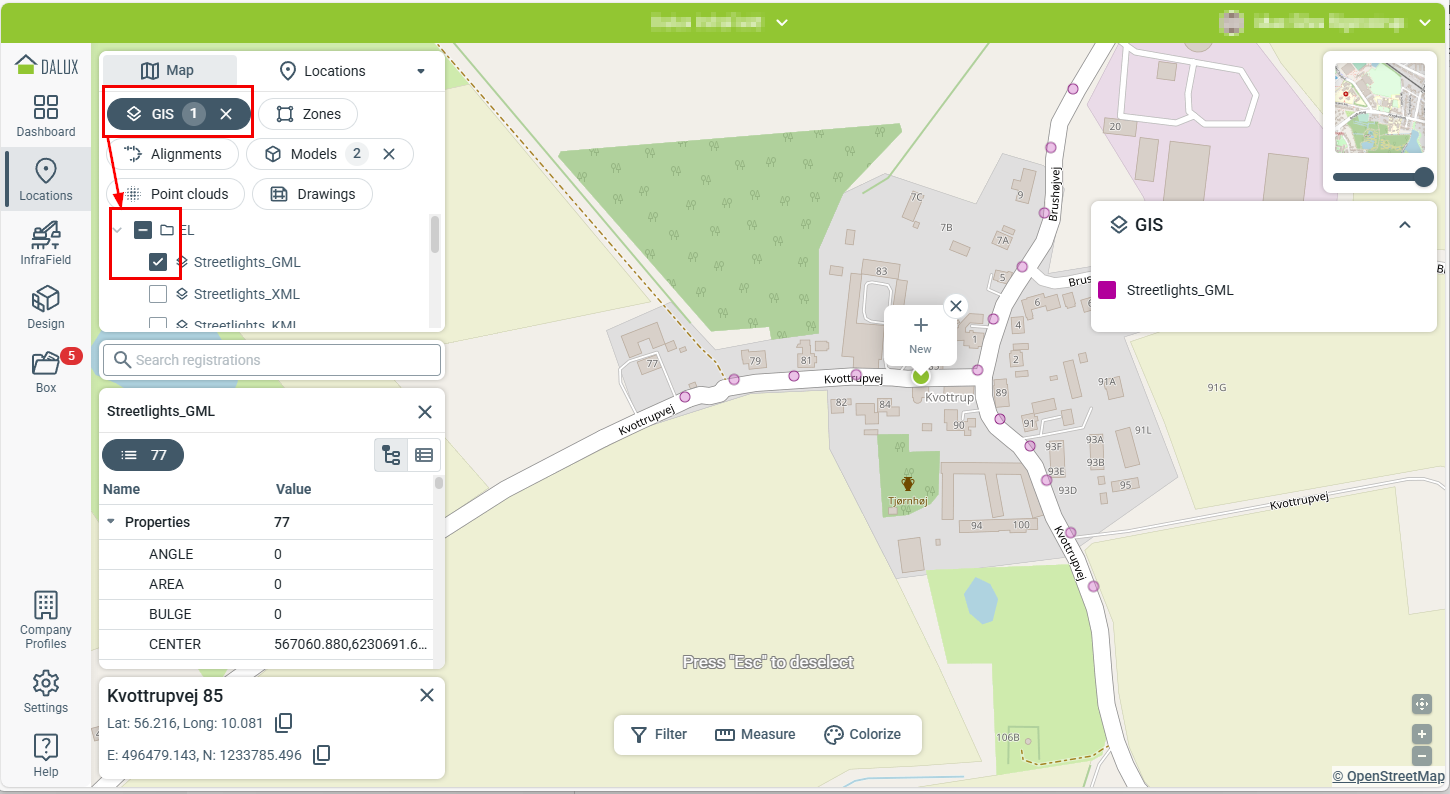Image resolution: width=1450 pixels, height=794 pixels.
Task: Open the Box folder with notifications
Action: coord(46,371)
